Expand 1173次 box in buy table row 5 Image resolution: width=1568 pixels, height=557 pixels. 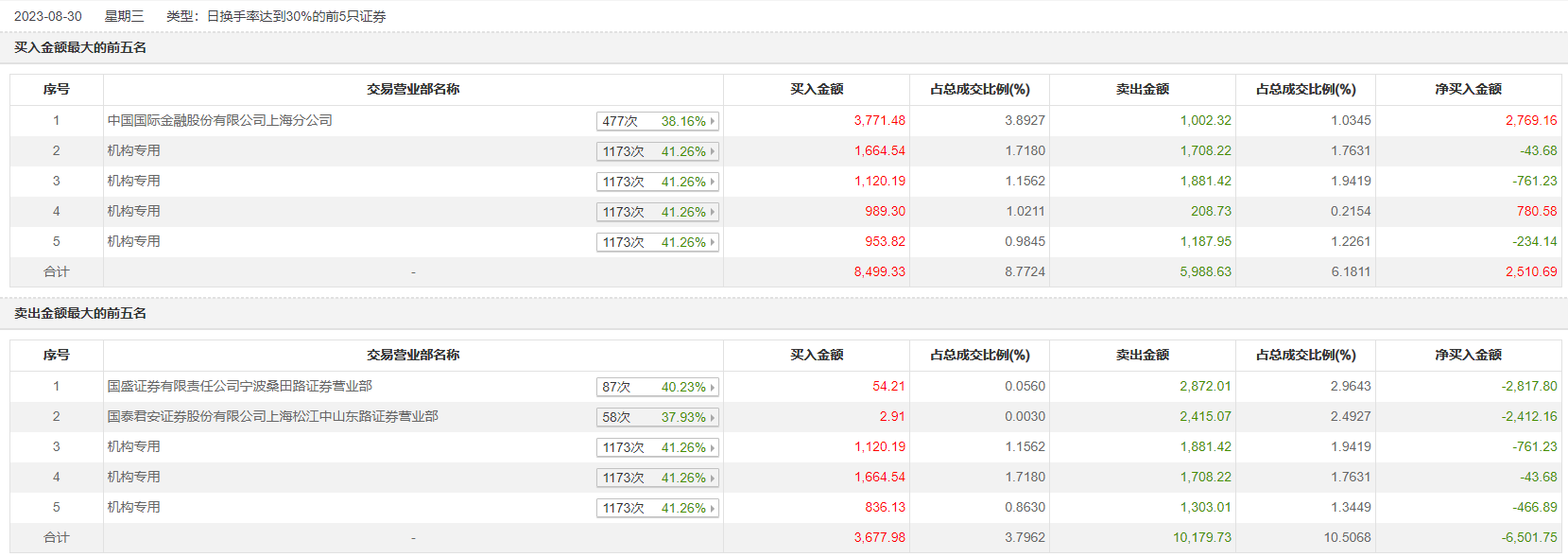coord(658,242)
